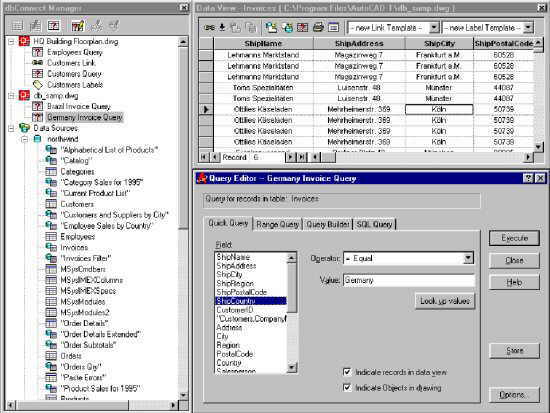Click printer icon in Data View toolbar
Screen dimensions: 550x413
318,27
